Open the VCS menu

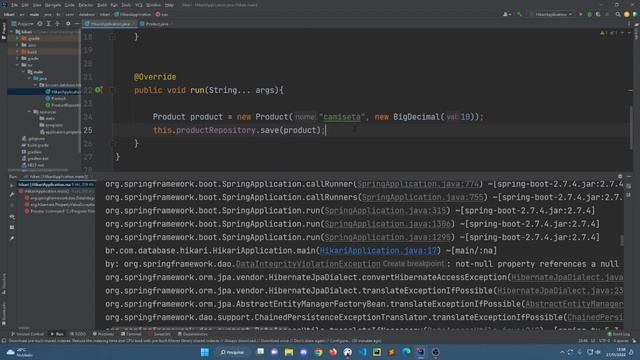[x=138, y=5]
